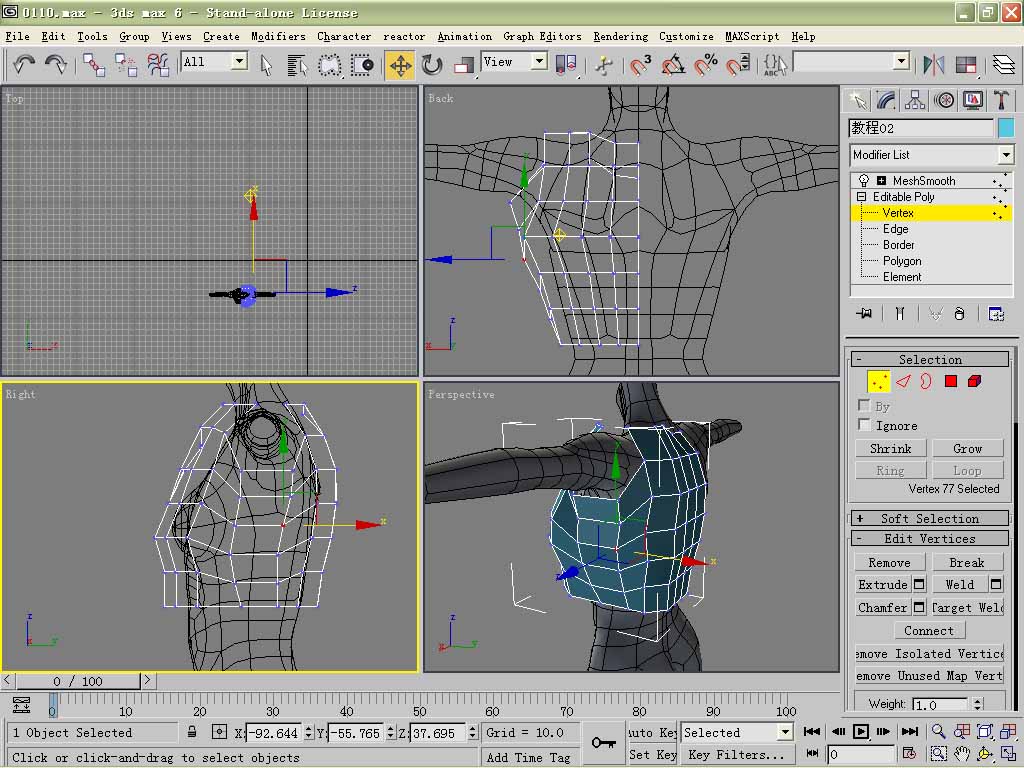1024x768 pixels.
Task: Switch to the Display command panel
Action: [x=972, y=100]
